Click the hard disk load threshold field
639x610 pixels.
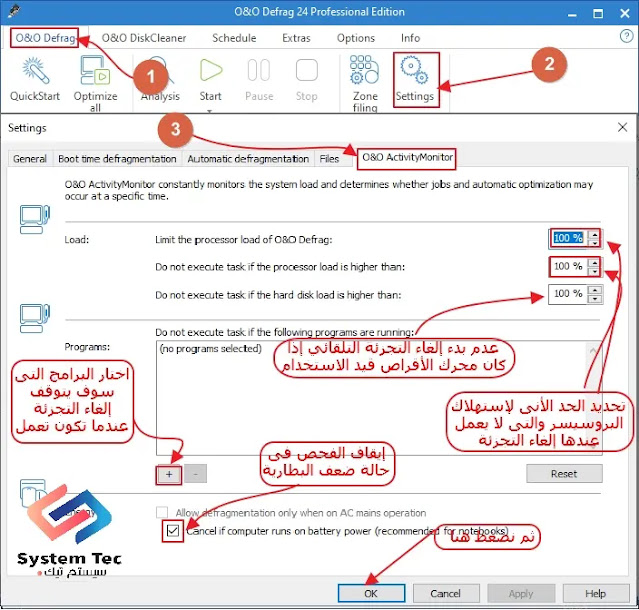click(568, 294)
